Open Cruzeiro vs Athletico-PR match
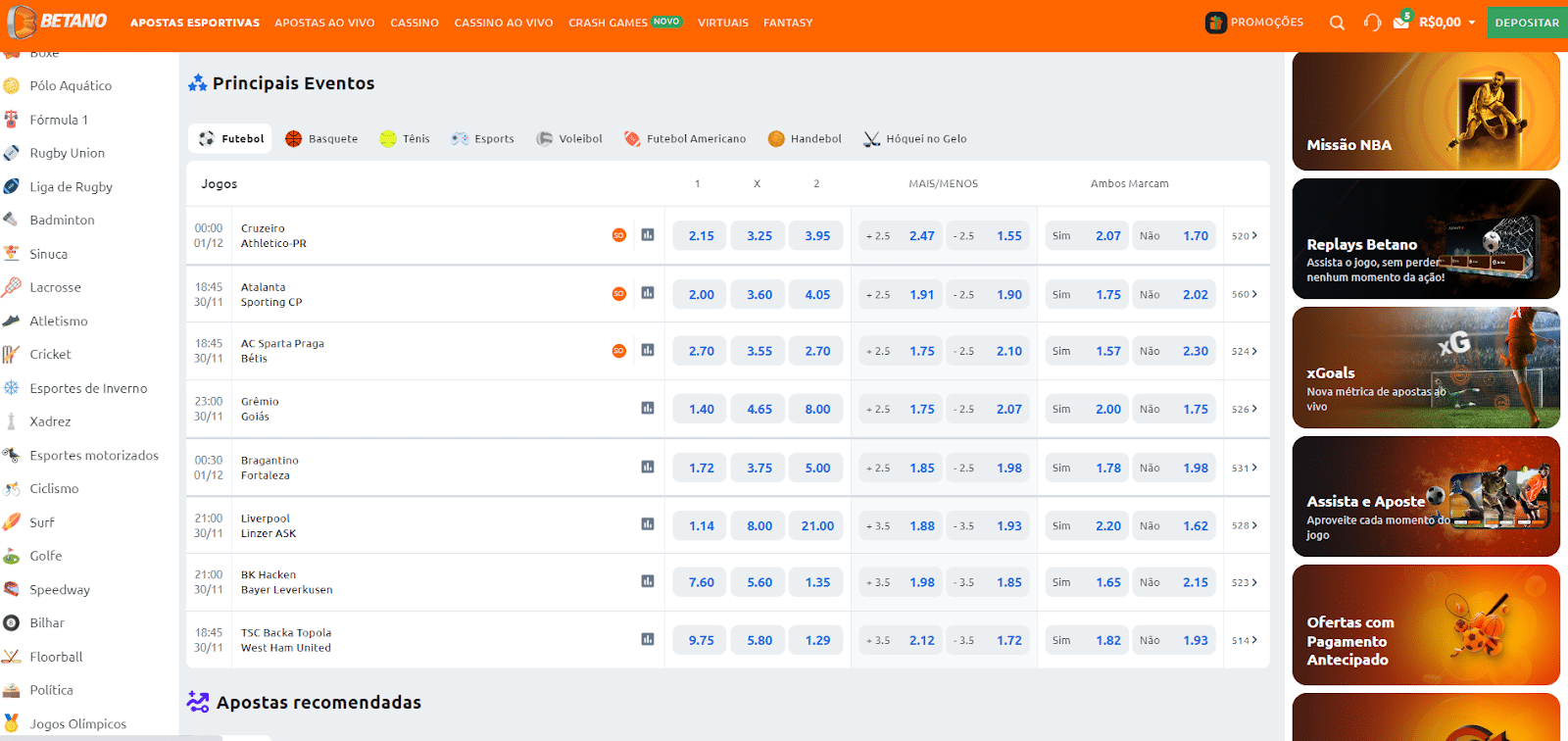Viewport: 1568px width, 741px height. pos(273,236)
